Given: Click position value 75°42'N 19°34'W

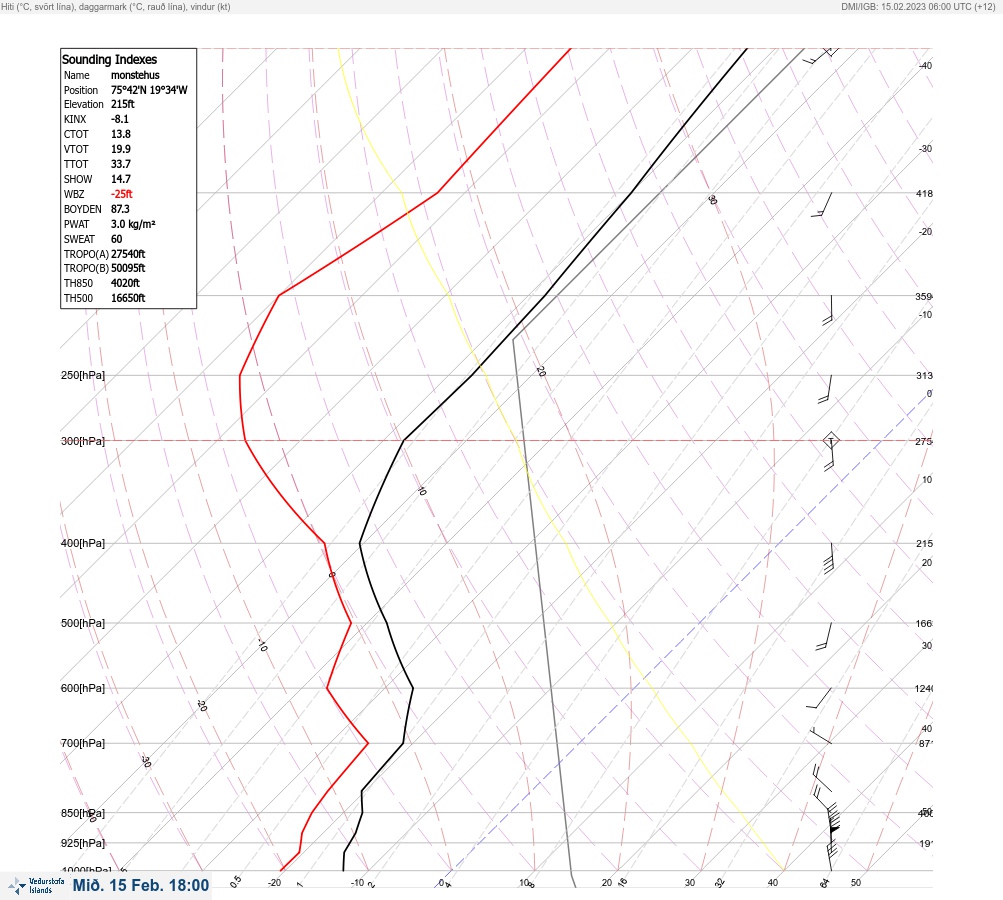Looking at the screenshot, I should (x=149, y=90).
